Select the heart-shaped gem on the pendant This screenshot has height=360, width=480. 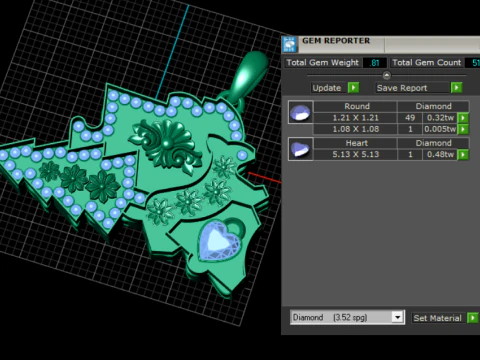219,241
